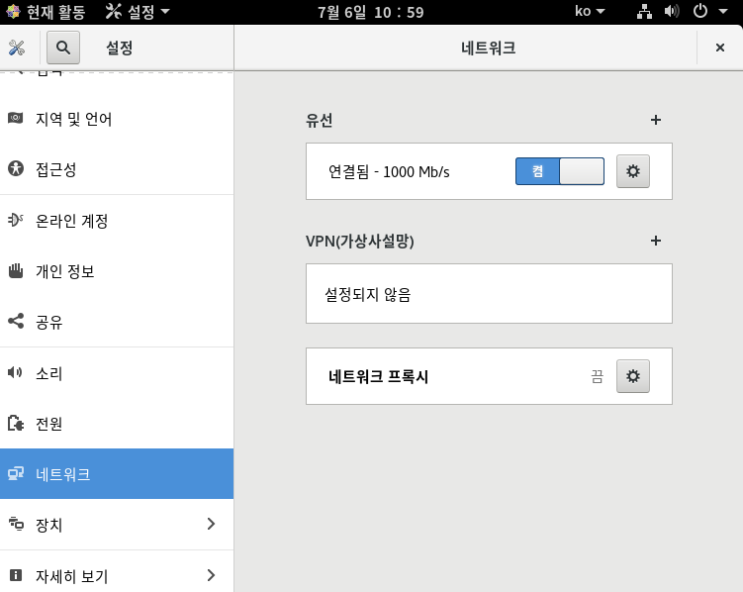Click the network status icon in top bar
Image resolution: width=743 pixels, height=592 pixels.
pyautogui.click(x=644, y=11)
